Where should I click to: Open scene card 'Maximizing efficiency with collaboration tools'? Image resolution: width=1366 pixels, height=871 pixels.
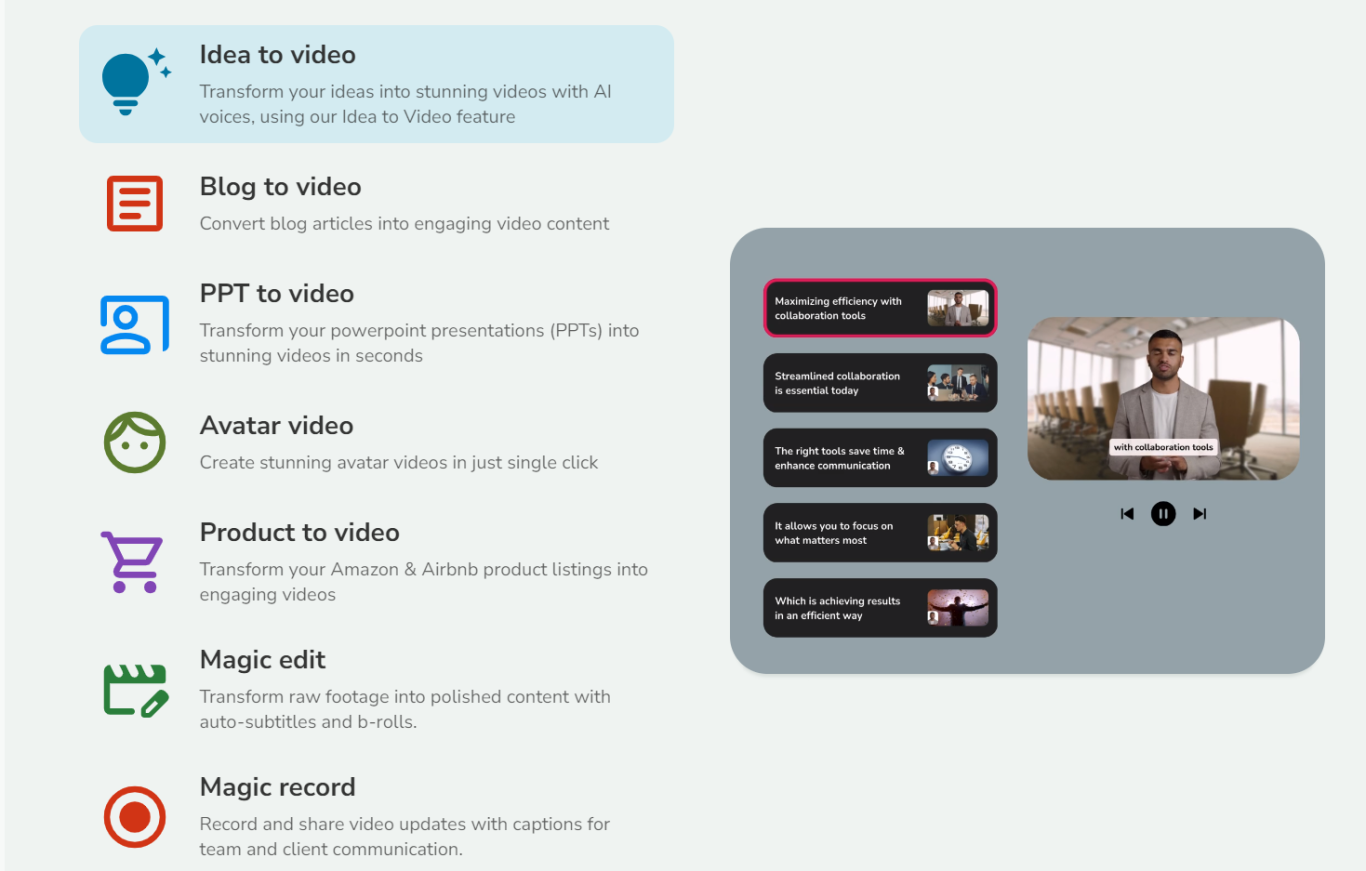coord(880,308)
